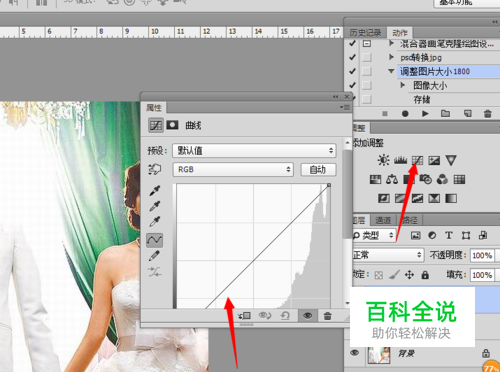
Task: Select the white point eyedropper in Curves
Action: [155, 221]
